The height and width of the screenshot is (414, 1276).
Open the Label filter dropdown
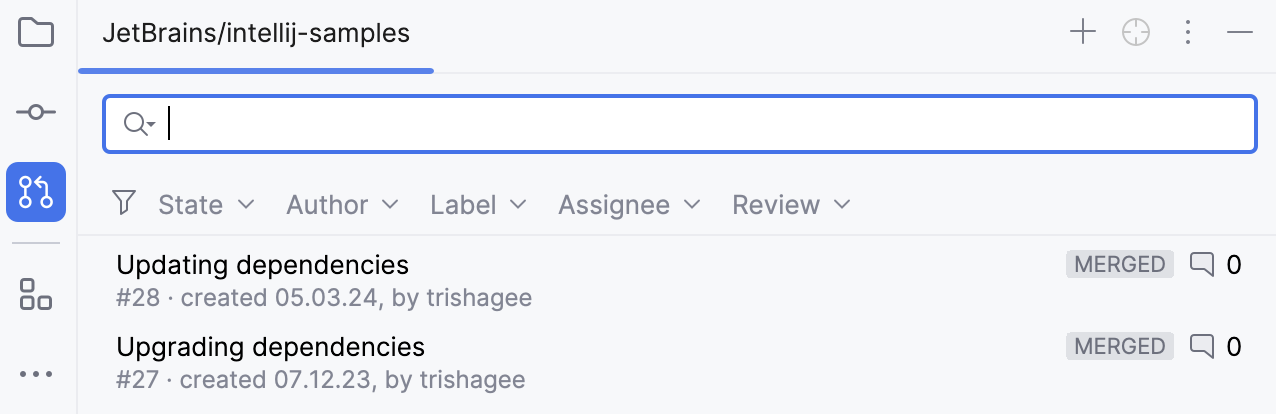pyautogui.click(x=478, y=205)
